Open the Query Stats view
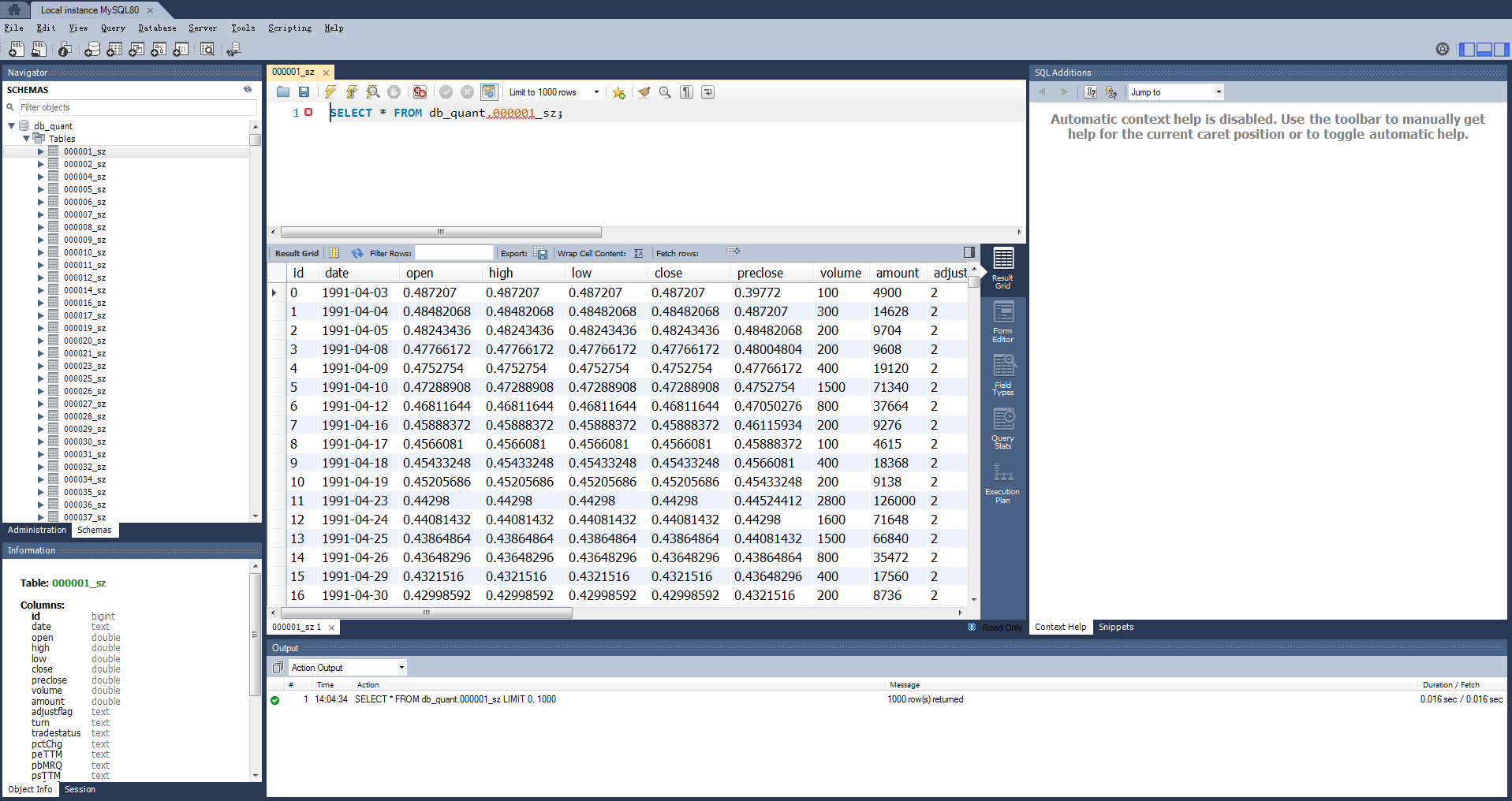Image resolution: width=1512 pixels, height=801 pixels. point(1003,430)
